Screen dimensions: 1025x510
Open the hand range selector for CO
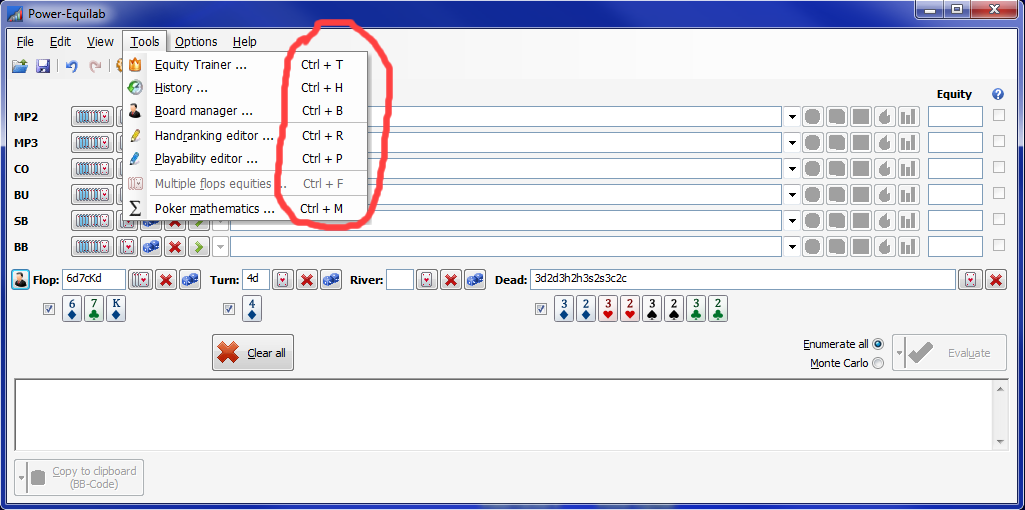(92, 169)
